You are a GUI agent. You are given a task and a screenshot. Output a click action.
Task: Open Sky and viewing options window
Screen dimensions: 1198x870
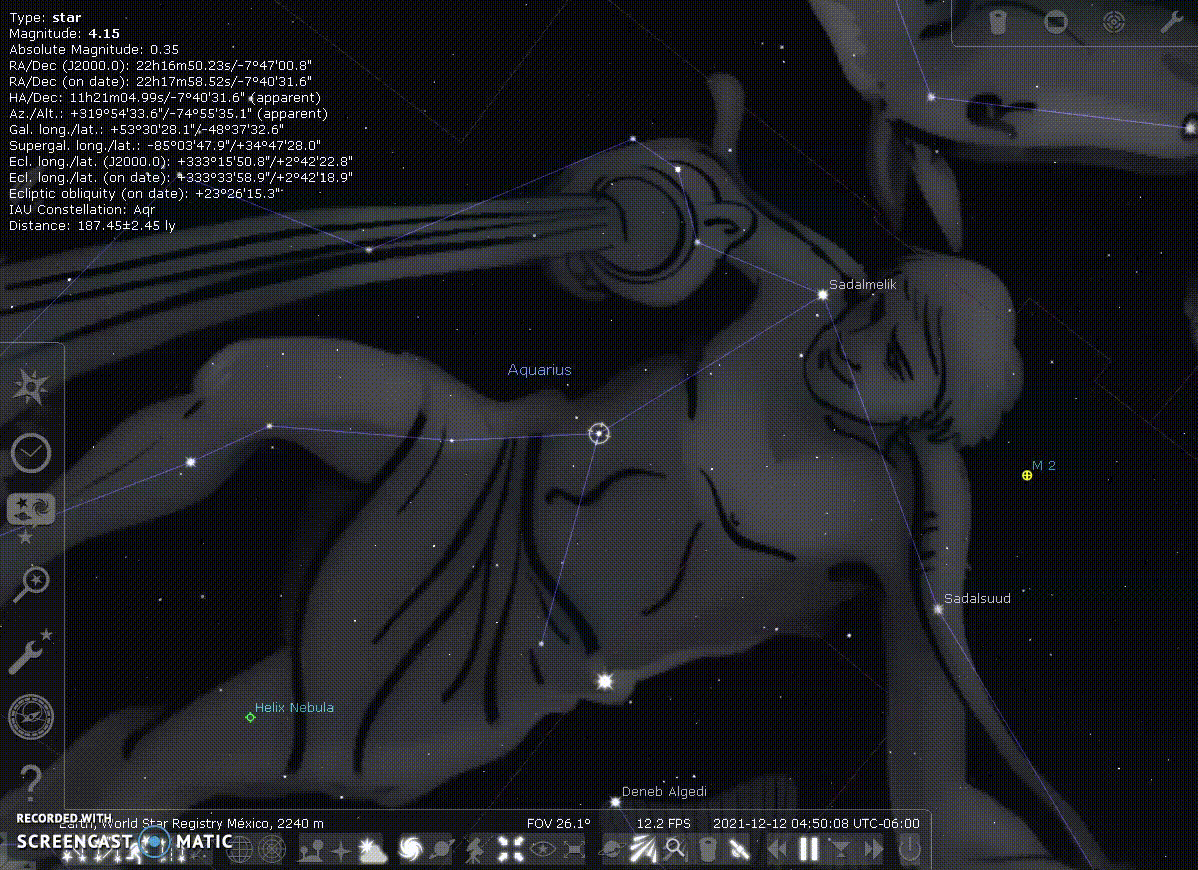click(31, 512)
